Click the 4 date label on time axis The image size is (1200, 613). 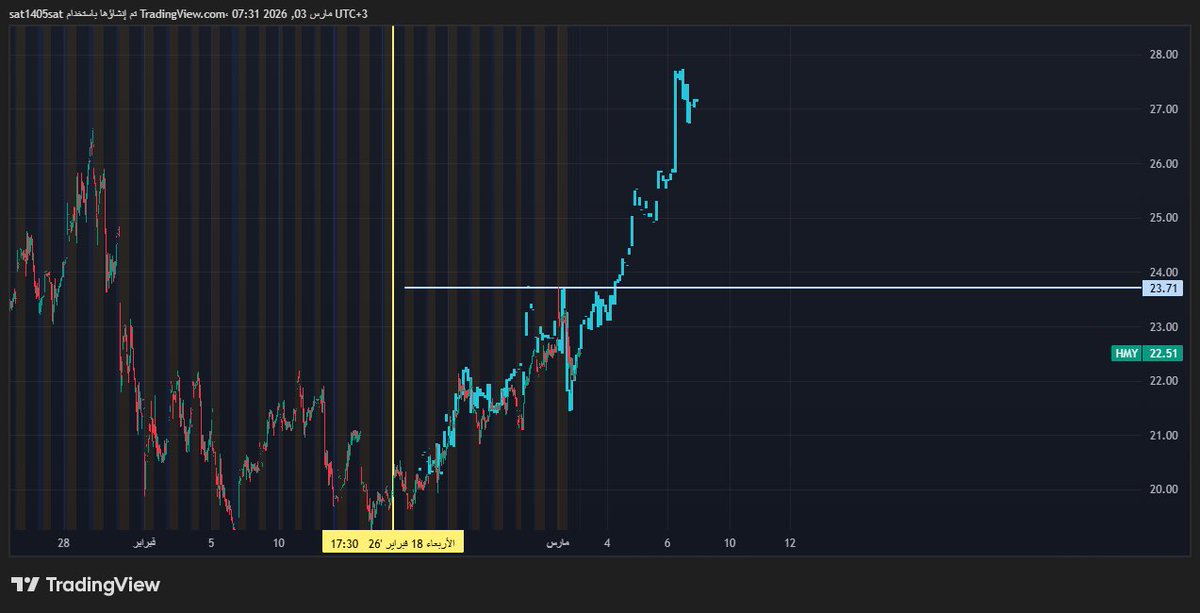click(x=607, y=543)
